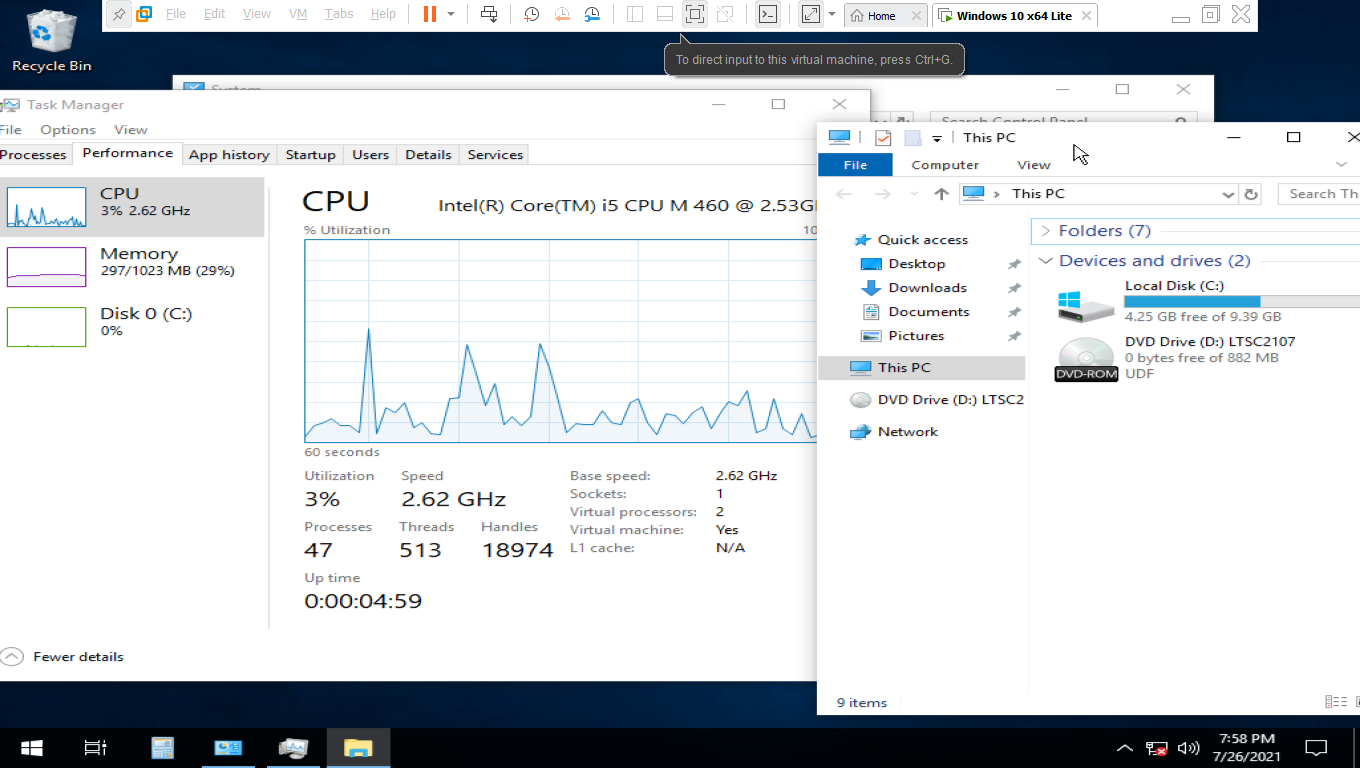This screenshot has height=768, width=1360.
Task: Enter full screen mode icon in VMware
Action: [x=695, y=14]
